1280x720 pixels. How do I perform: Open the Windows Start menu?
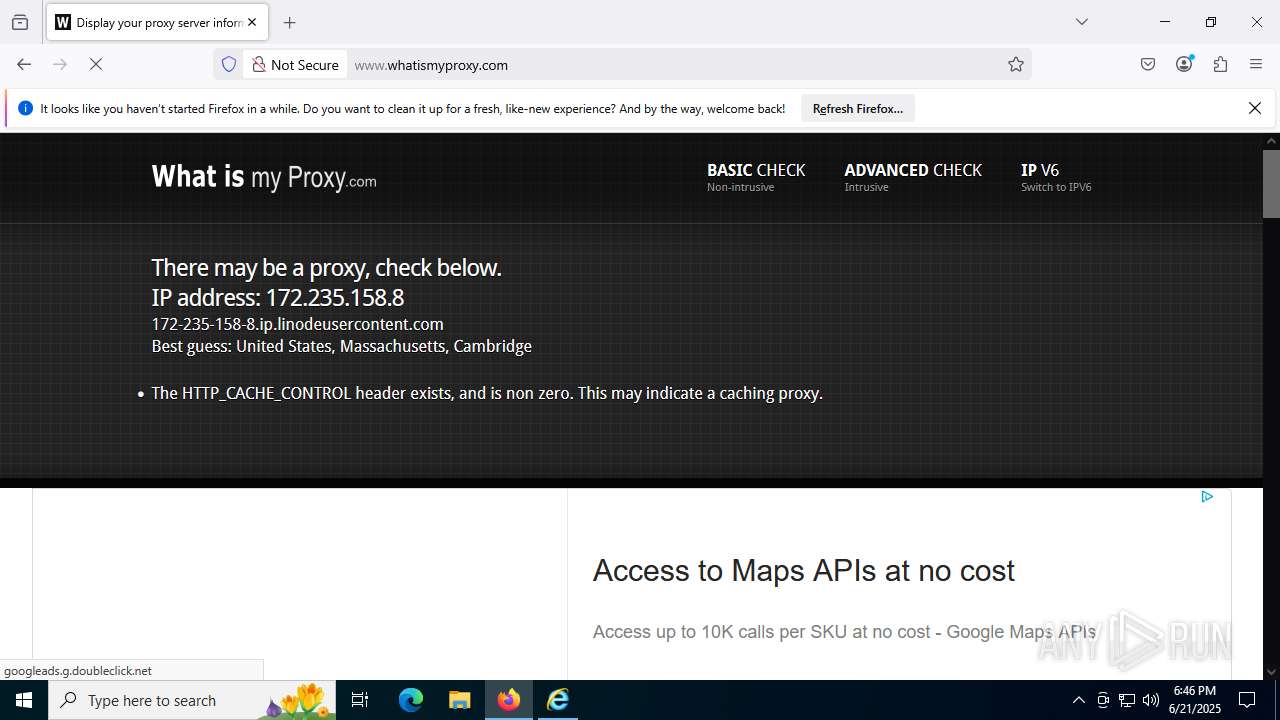[x=24, y=700]
